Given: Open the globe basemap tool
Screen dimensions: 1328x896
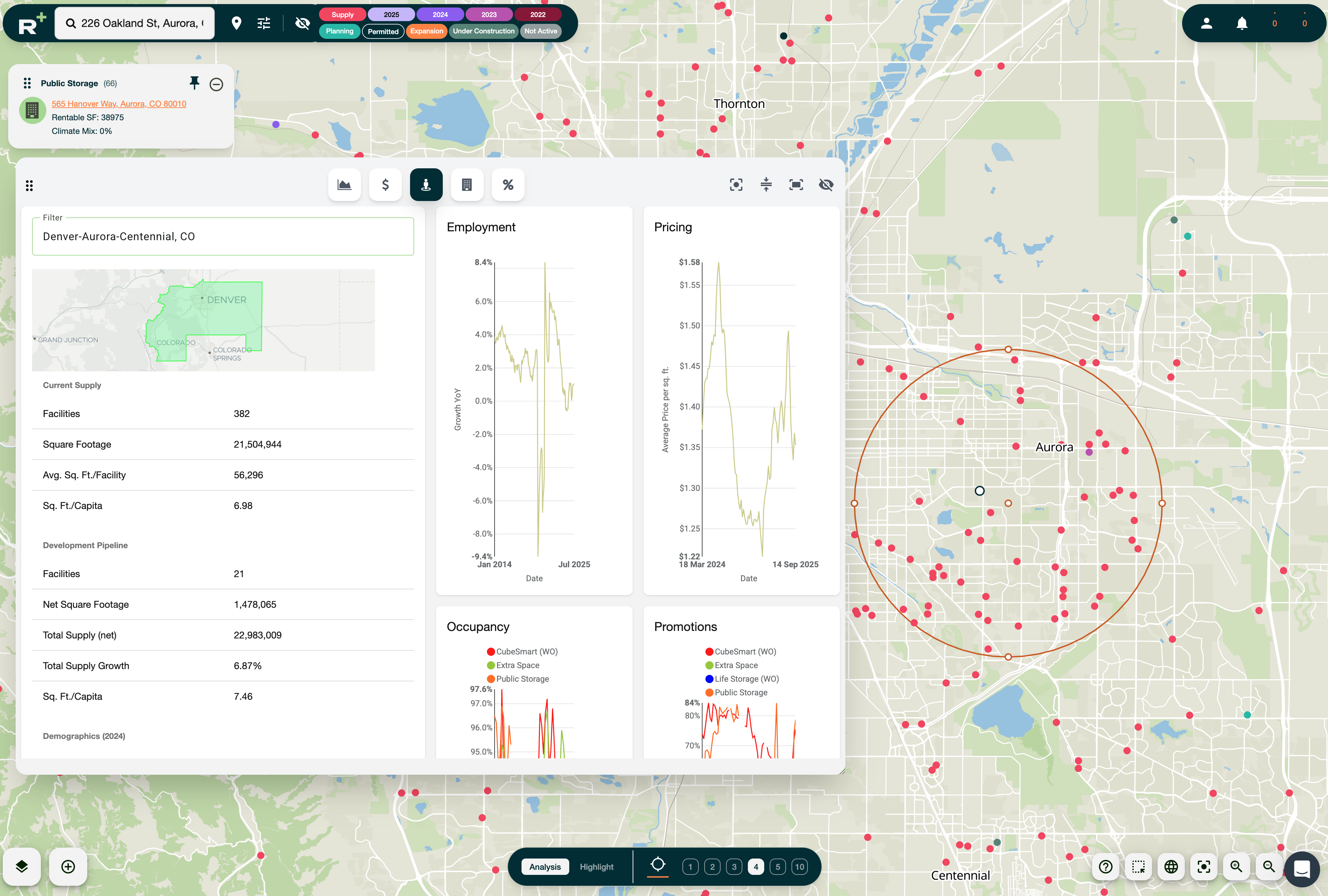Looking at the screenshot, I should pyautogui.click(x=1172, y=867).
